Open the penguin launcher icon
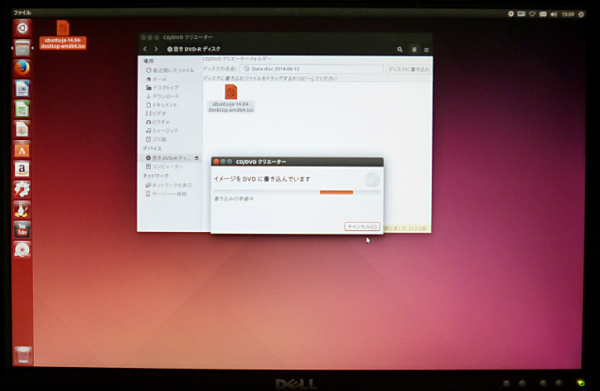The height and width of the screenshot is (391, 600). click(22, 210)
